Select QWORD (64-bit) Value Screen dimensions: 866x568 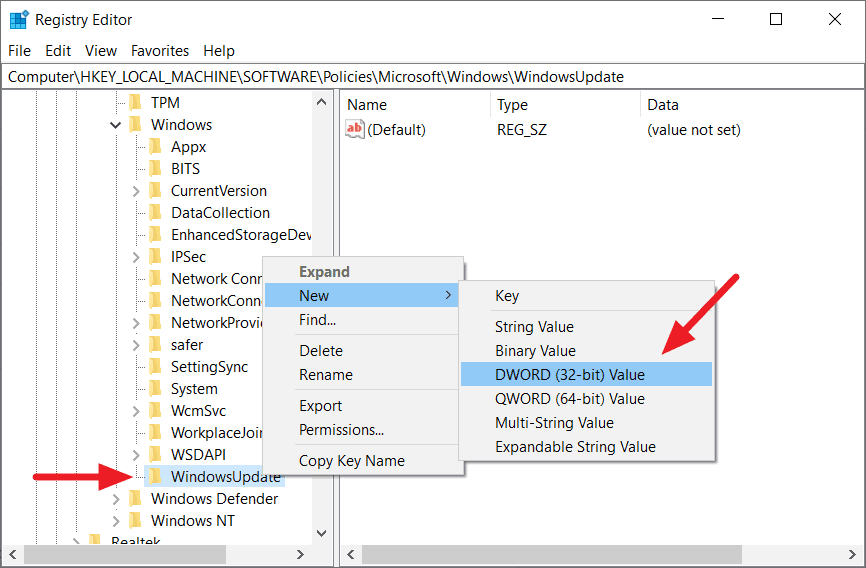click(587, 398)
